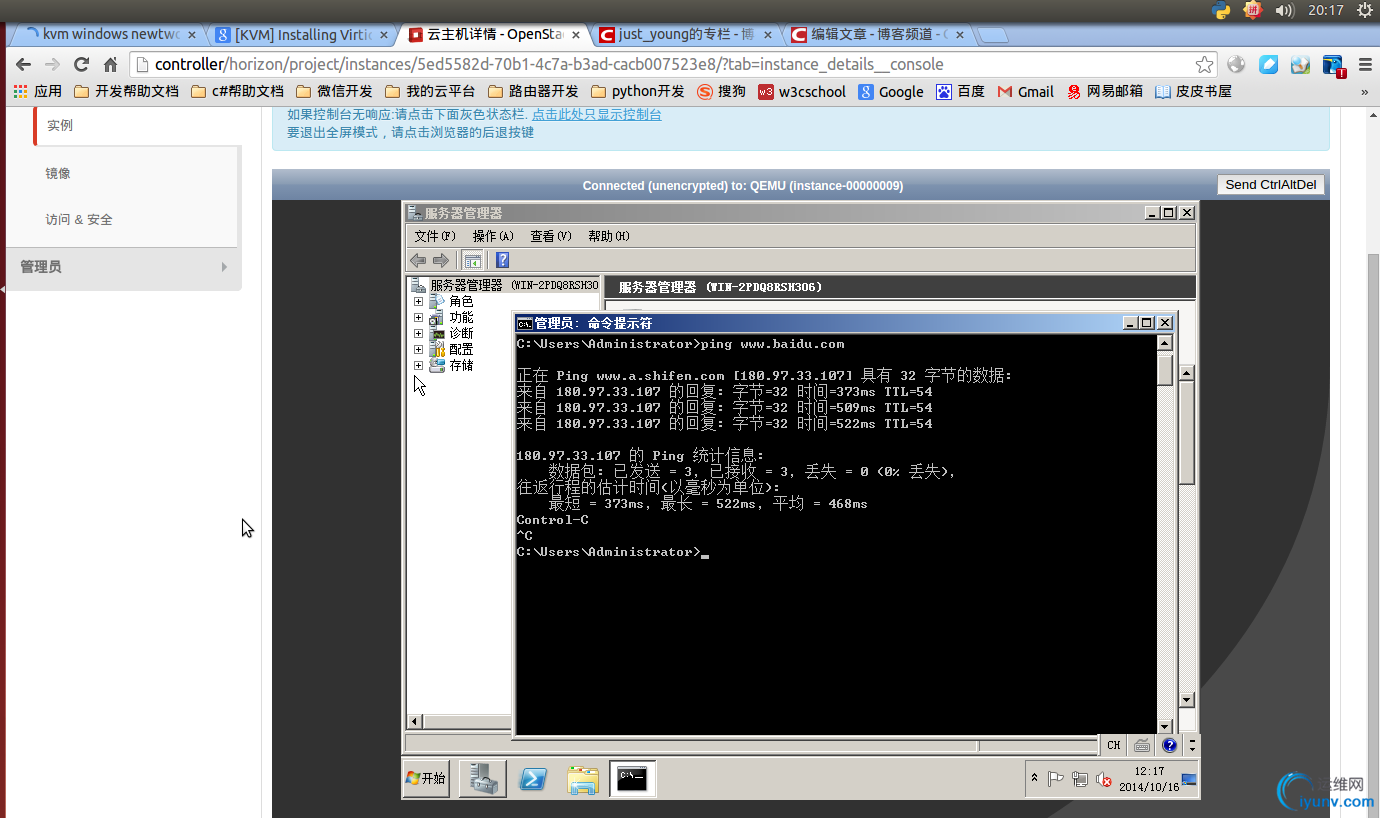1380x818 pixels.
Task: Click the network tray icon in Windows
Action: tap(1080, 779)
